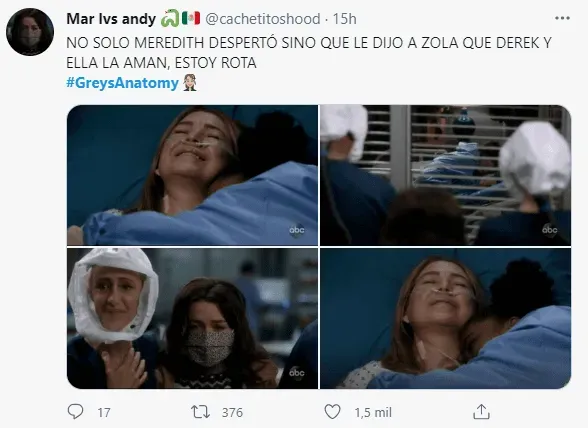This screenshot has width=588, height=428.
Task: Open the 15h timestamp link
Action: point(345,19)
